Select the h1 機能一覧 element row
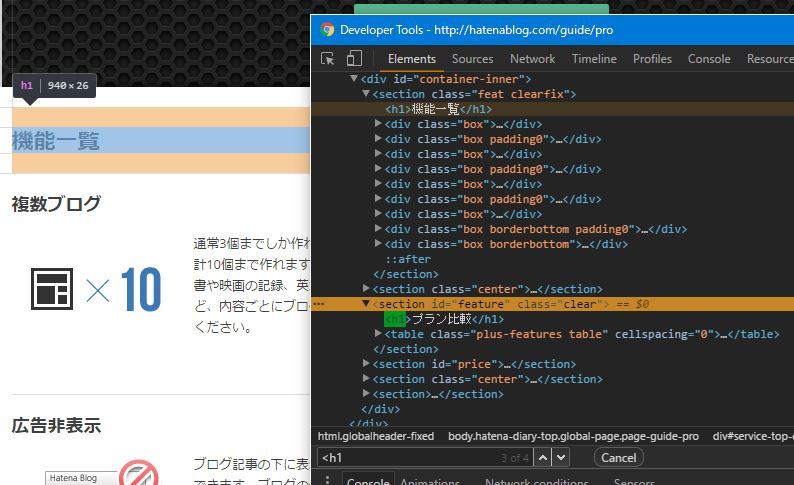 pos(552,109)
